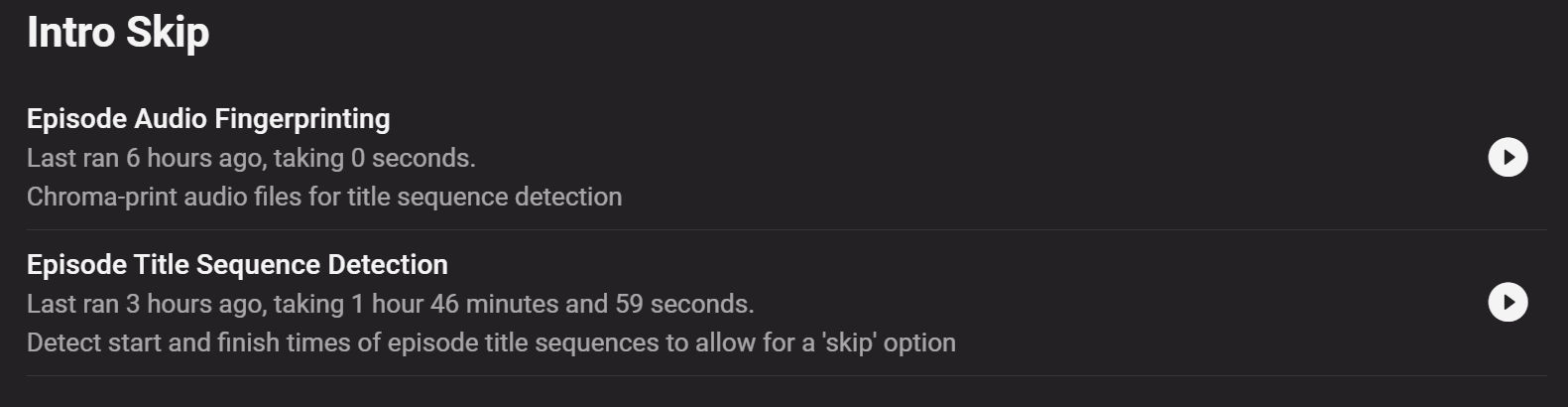The width and height of the screenshot is (1568, 407).
Task: Launch title sequence detection with its round play icon
Action: tap(1508, 303)
